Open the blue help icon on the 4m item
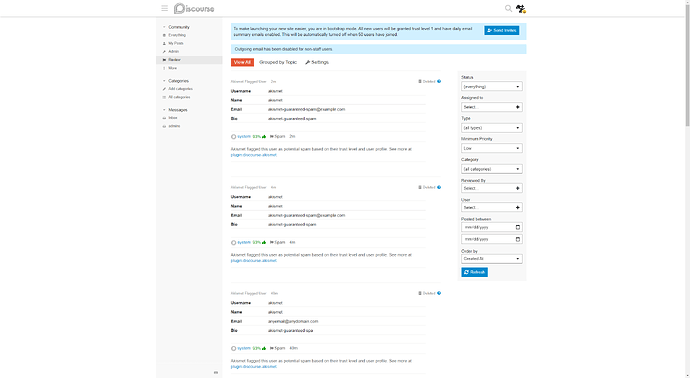Screen dimensions: 690x378 click(x=439, y=187)
